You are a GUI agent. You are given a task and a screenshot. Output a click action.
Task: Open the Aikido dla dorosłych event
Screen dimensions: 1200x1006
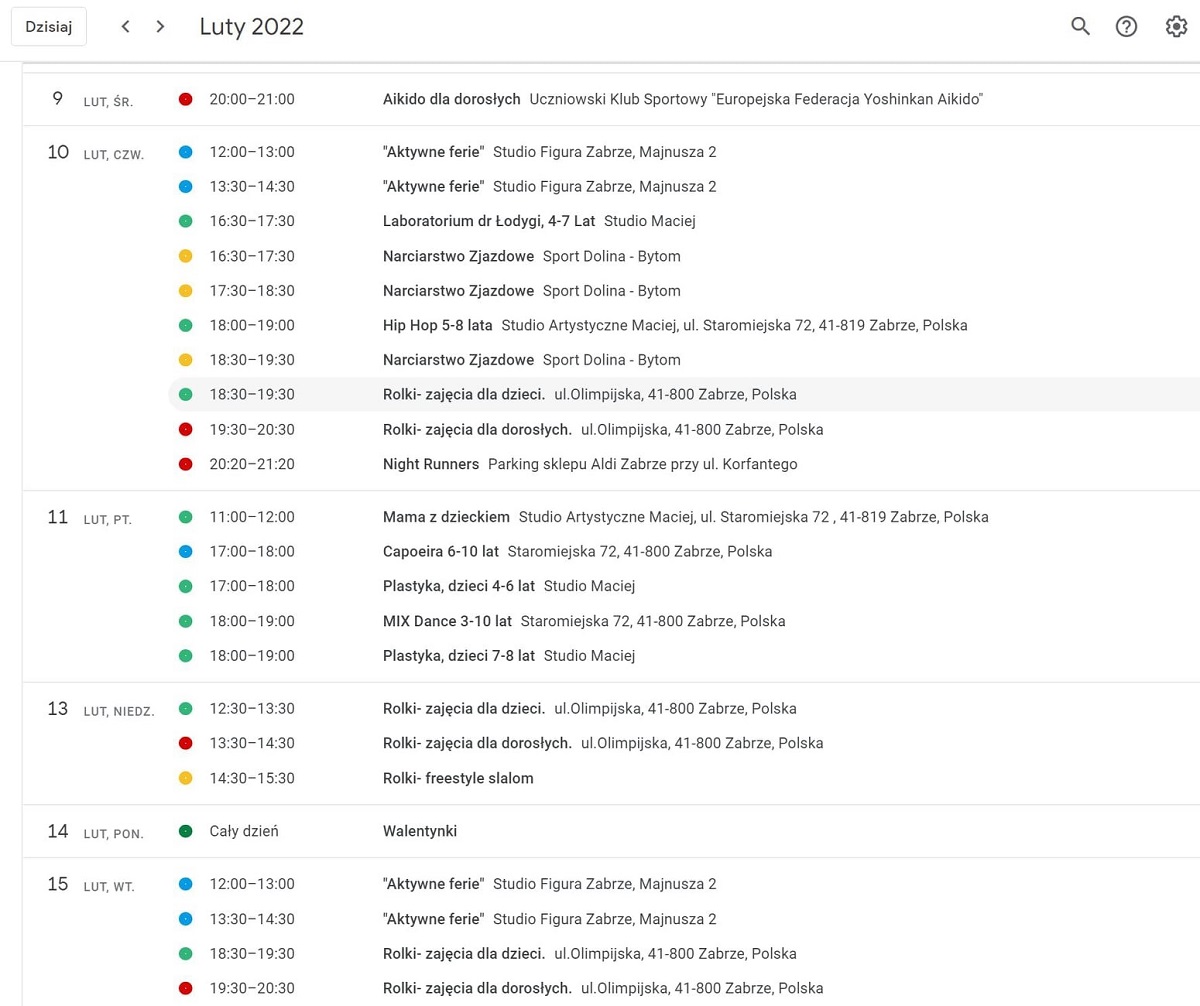pyautogui.click(x=451, y=99)
